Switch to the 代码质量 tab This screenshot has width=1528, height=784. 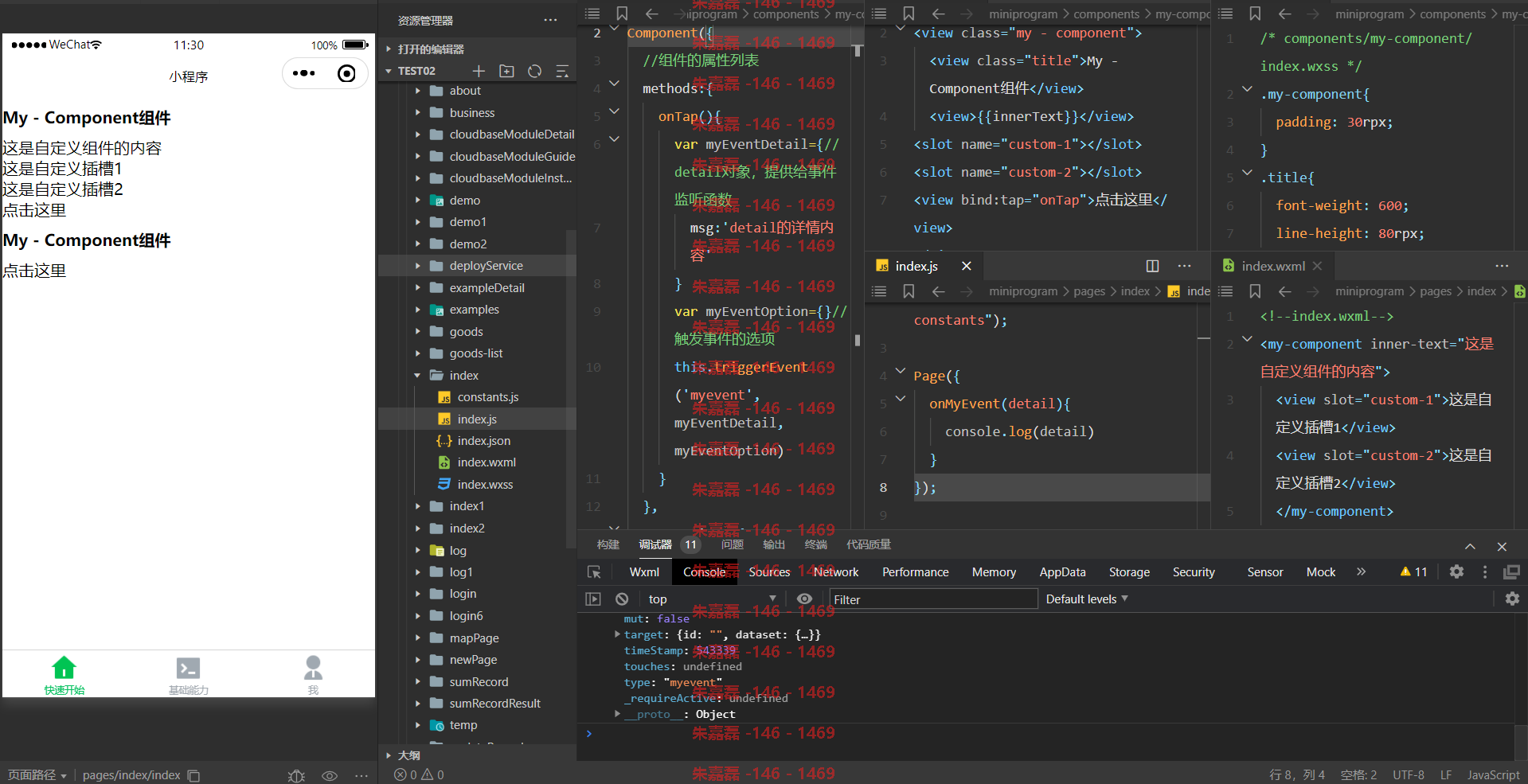point(868,544)
